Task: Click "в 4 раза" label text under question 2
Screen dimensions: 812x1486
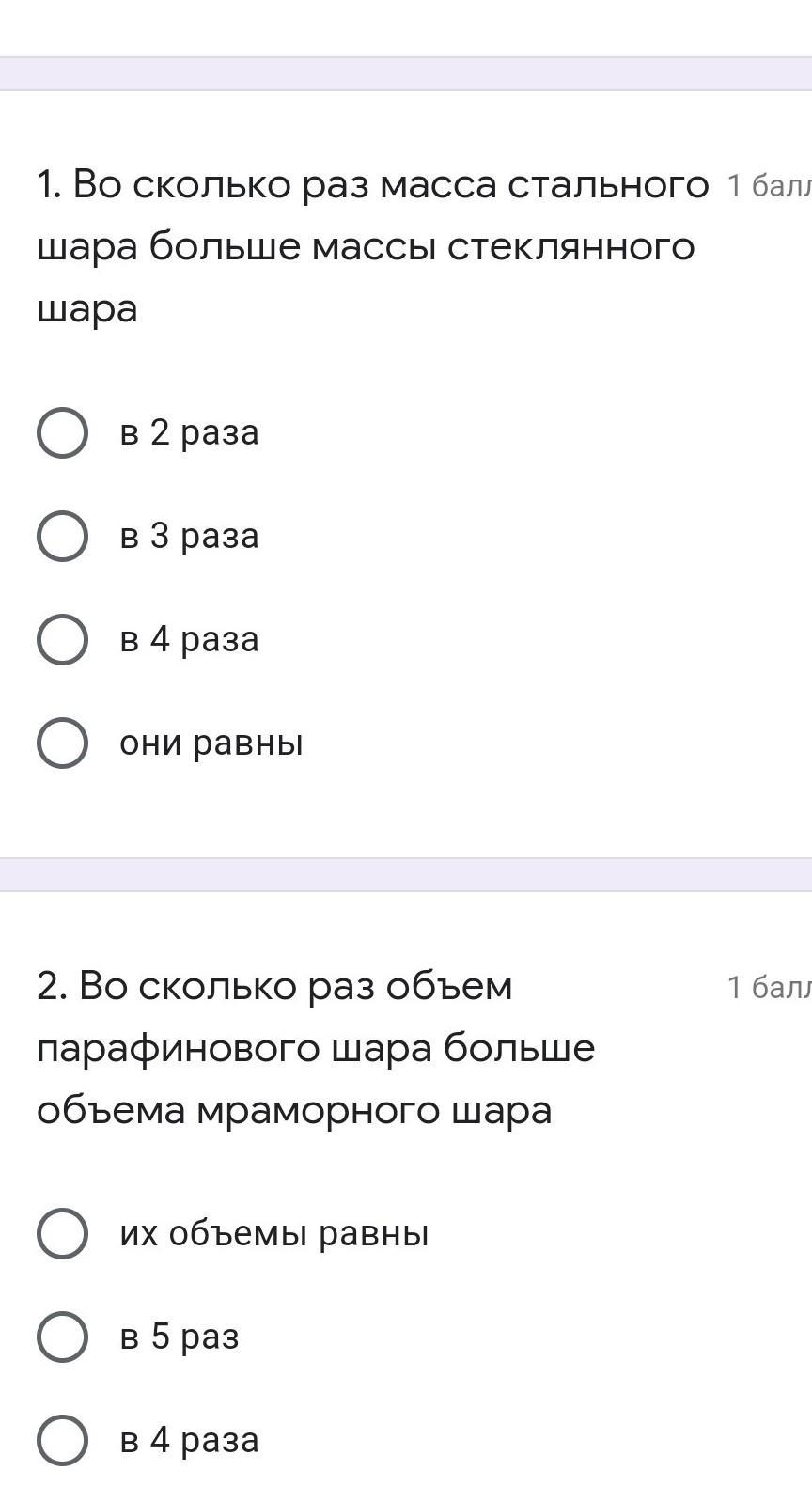Action: pos(189,1440)
